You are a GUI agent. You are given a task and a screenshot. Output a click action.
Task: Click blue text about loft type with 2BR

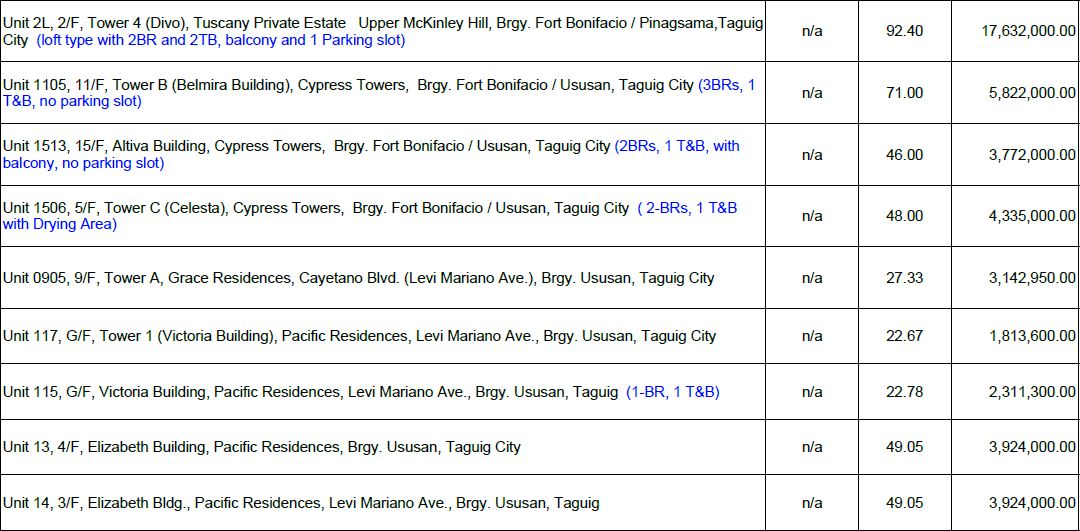tap(220, 41)
